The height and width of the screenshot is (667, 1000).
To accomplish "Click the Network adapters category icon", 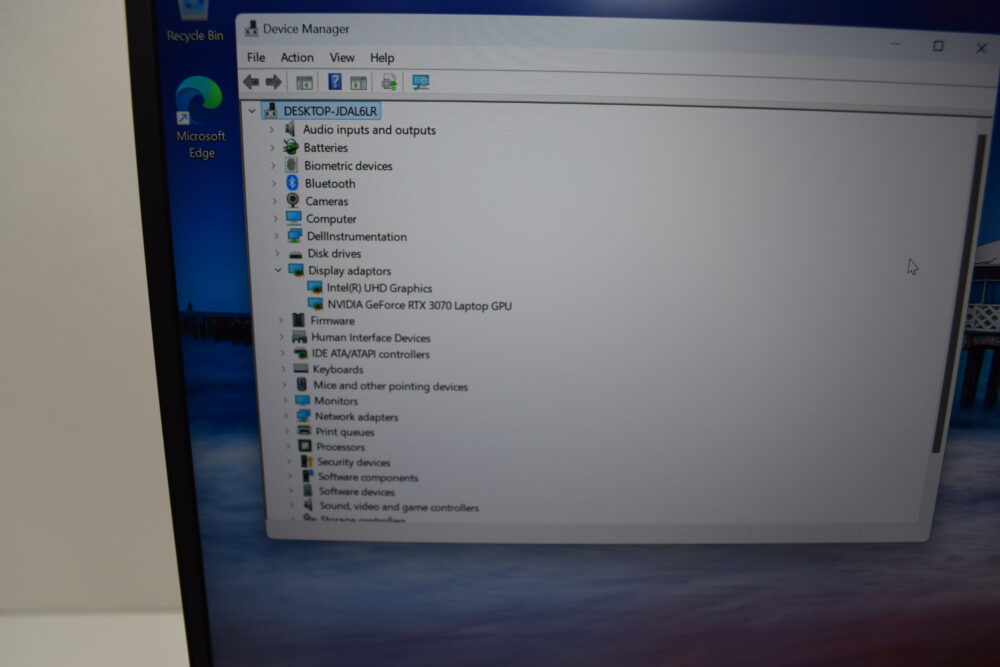I will pyautogui.click(x=304, y=416).
